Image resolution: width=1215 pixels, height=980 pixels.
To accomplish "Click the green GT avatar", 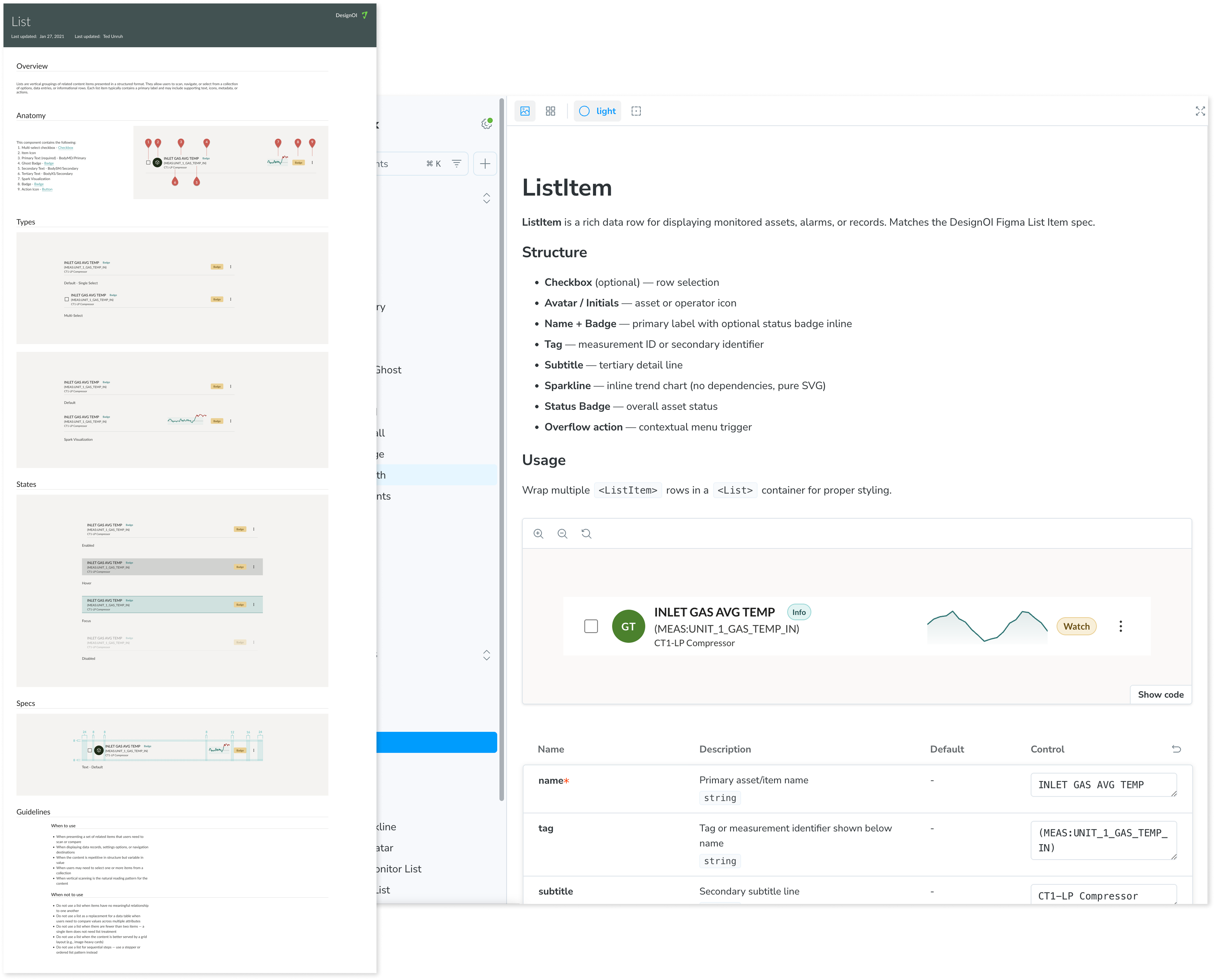I will point(628,626).
